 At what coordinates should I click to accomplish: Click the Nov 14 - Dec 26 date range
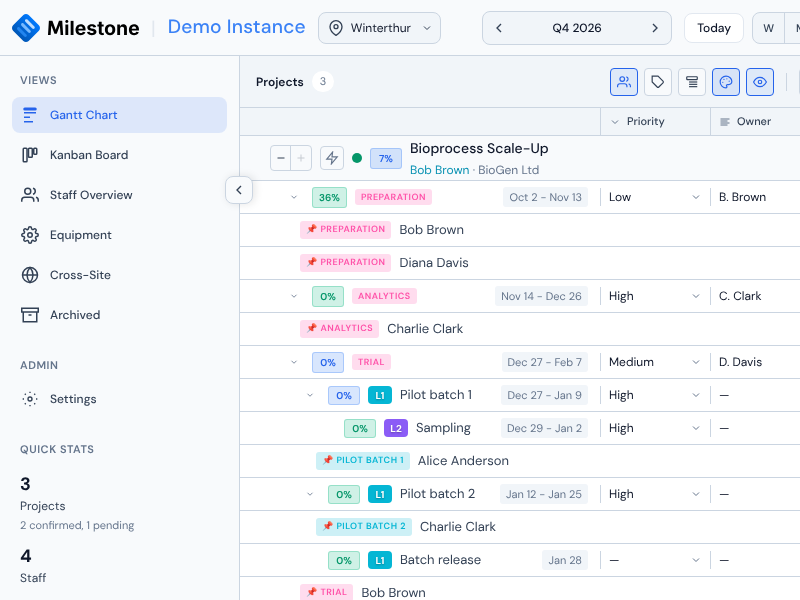click(541, 296)
